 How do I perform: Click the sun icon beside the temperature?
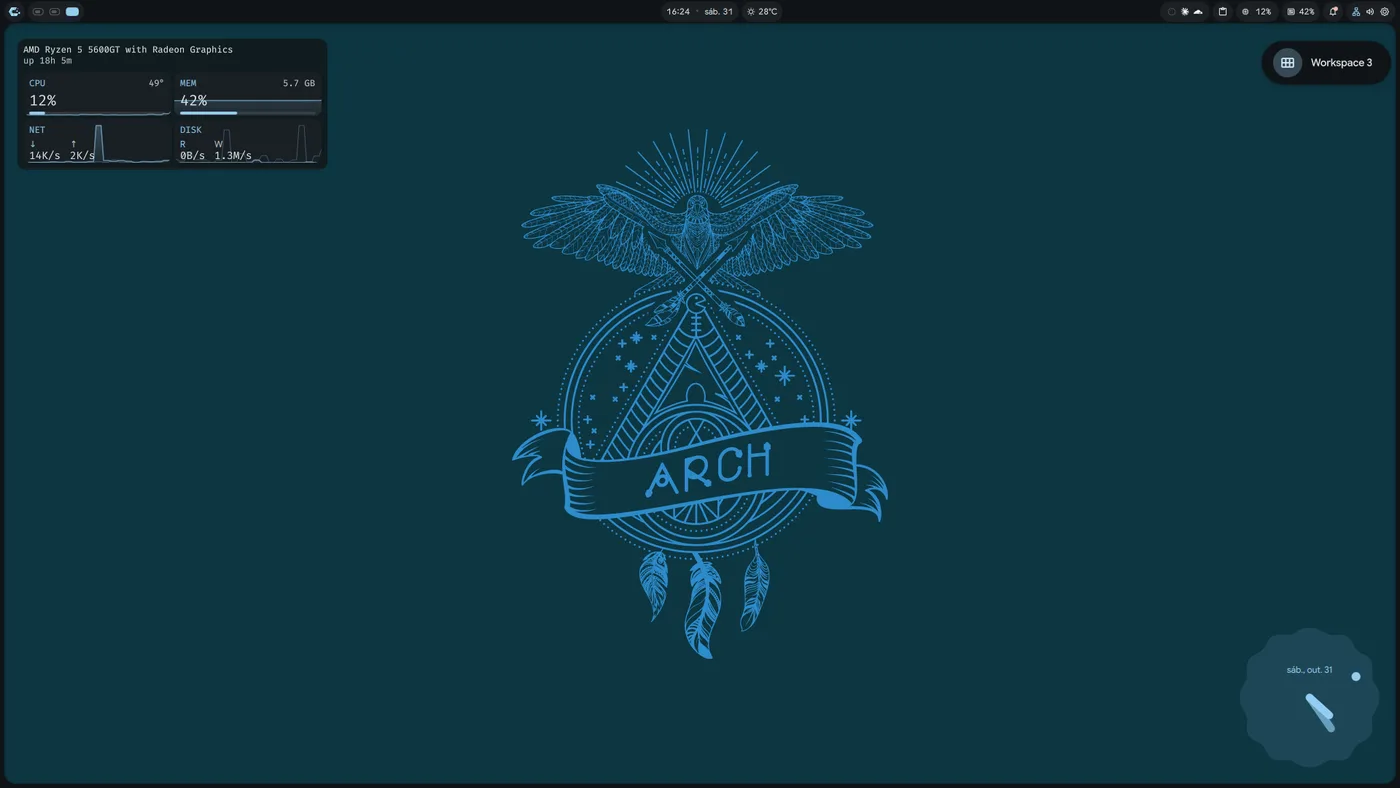(751, 12)
